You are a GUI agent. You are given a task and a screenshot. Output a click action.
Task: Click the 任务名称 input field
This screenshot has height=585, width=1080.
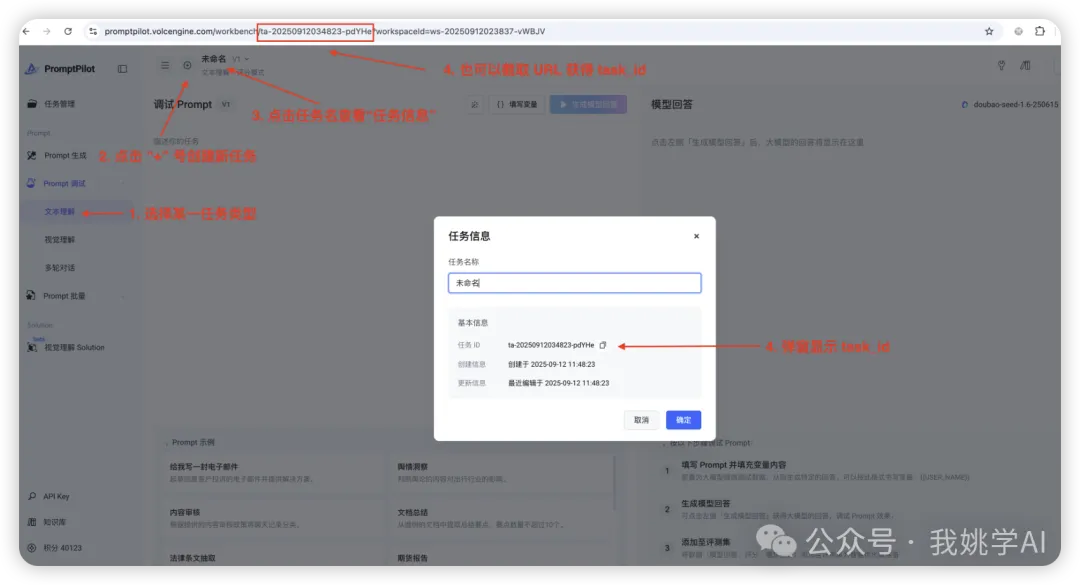(x=574, y=283)
